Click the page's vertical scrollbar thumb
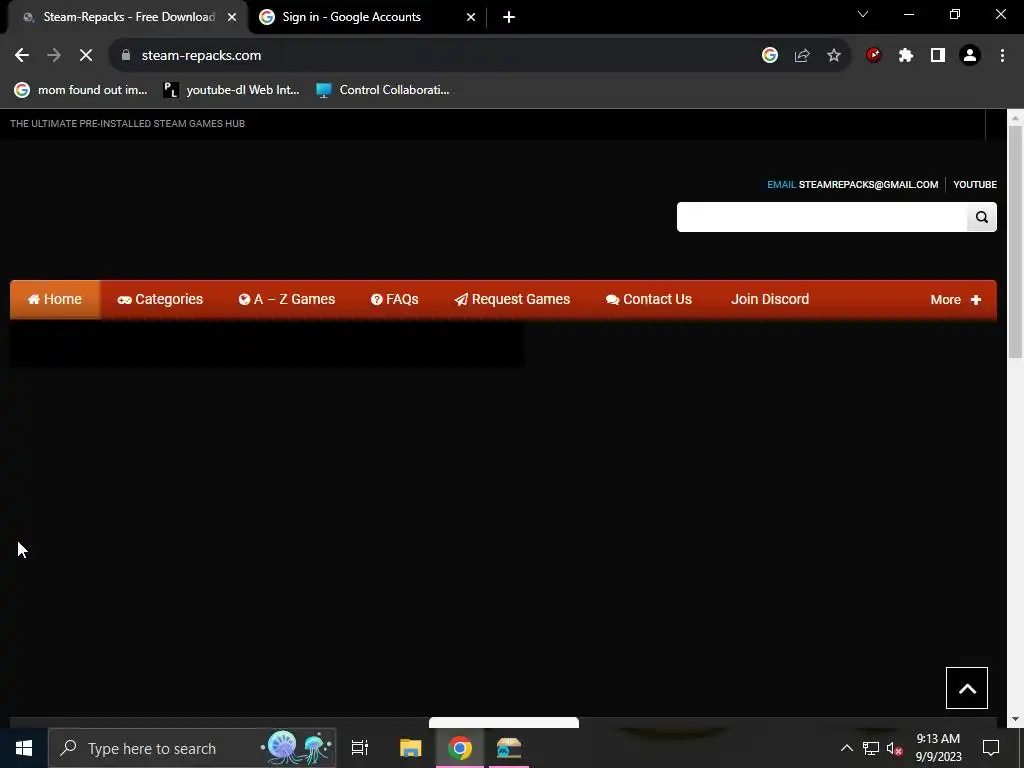This screenshot has height=768, width=1024. pos(1015,242)
